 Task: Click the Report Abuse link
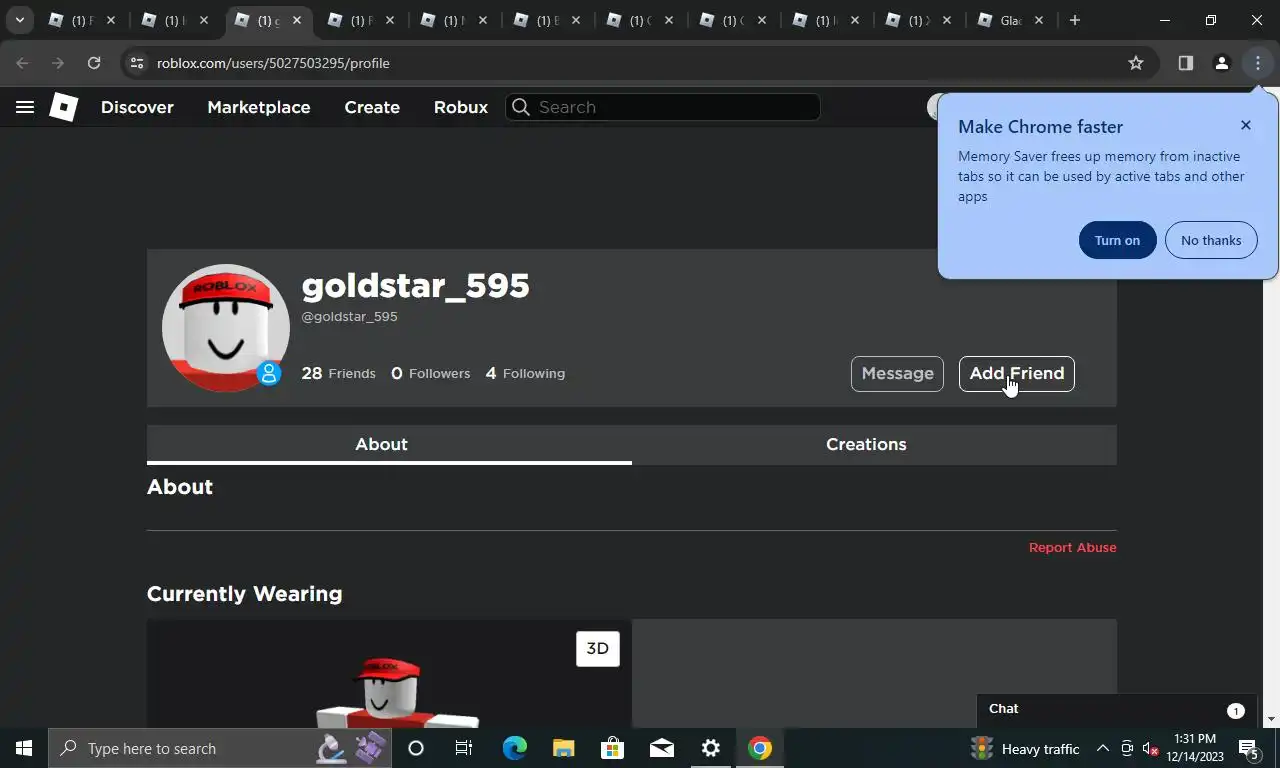click(x=1073, y=547)
